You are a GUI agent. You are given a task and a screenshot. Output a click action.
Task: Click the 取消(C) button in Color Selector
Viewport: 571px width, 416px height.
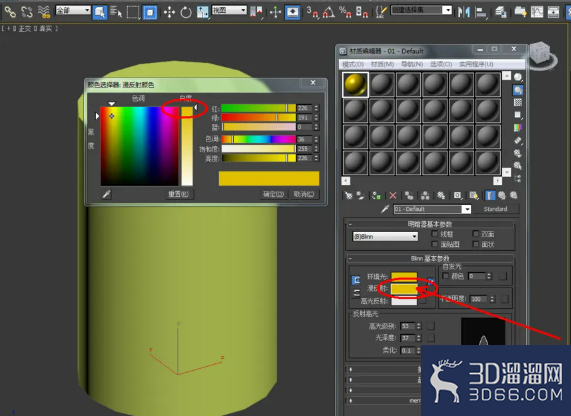point(304,194)
